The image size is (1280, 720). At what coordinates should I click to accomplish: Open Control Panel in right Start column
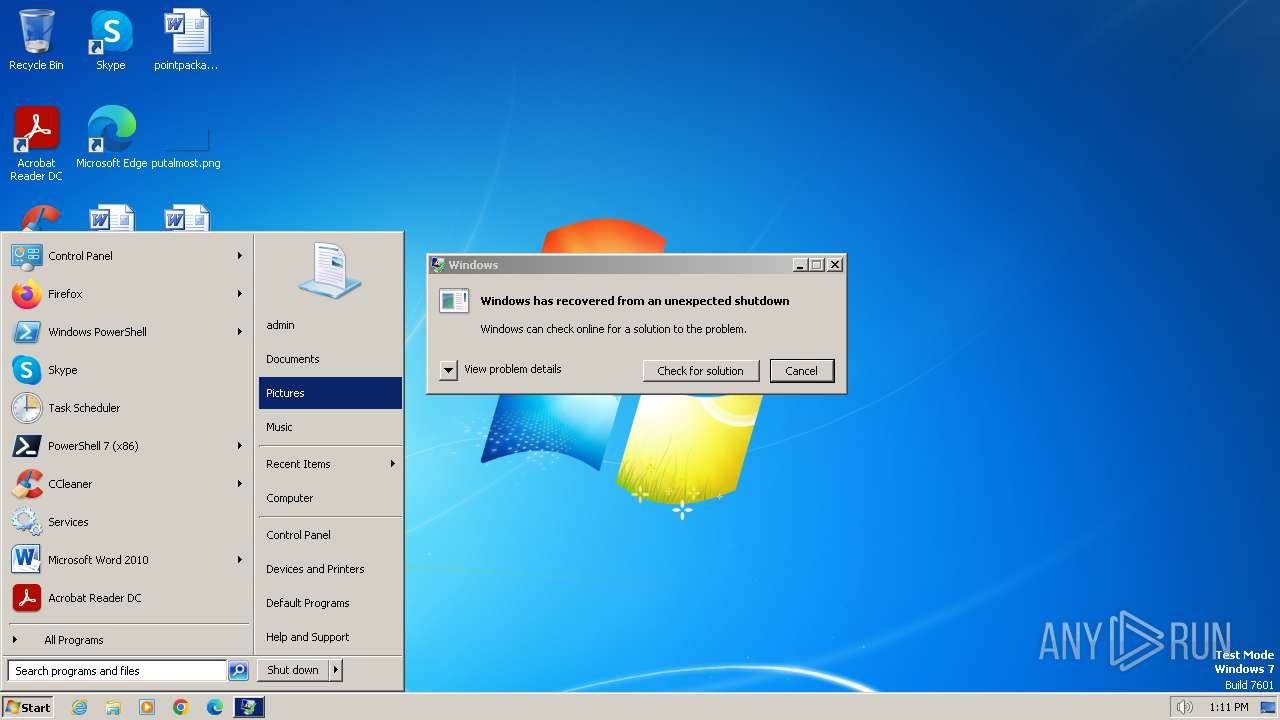click(330, 535)
